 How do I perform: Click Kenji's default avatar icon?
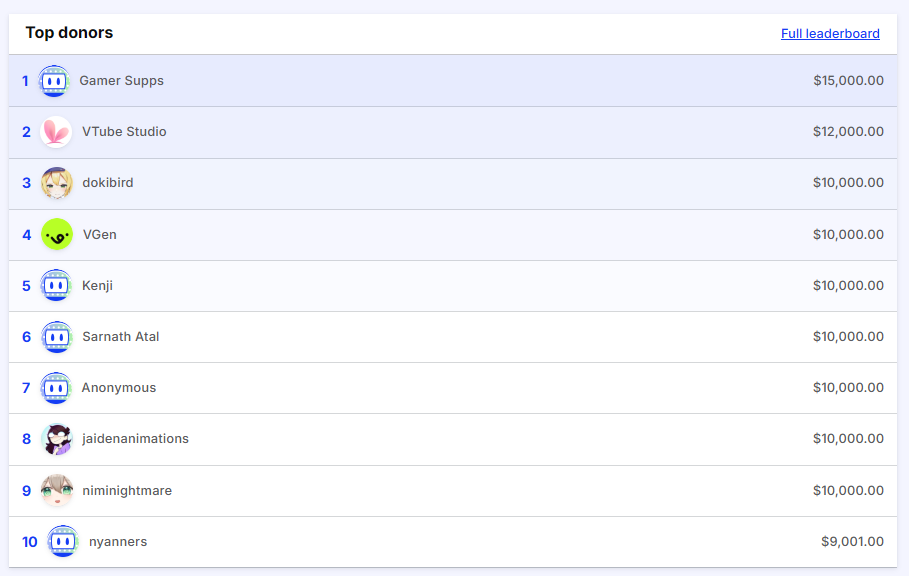(56, 285)
